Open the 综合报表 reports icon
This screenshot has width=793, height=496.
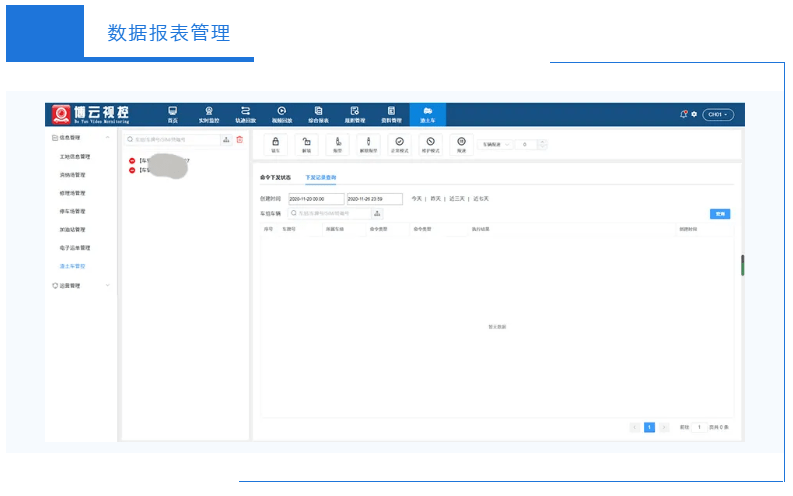[318, 114]
